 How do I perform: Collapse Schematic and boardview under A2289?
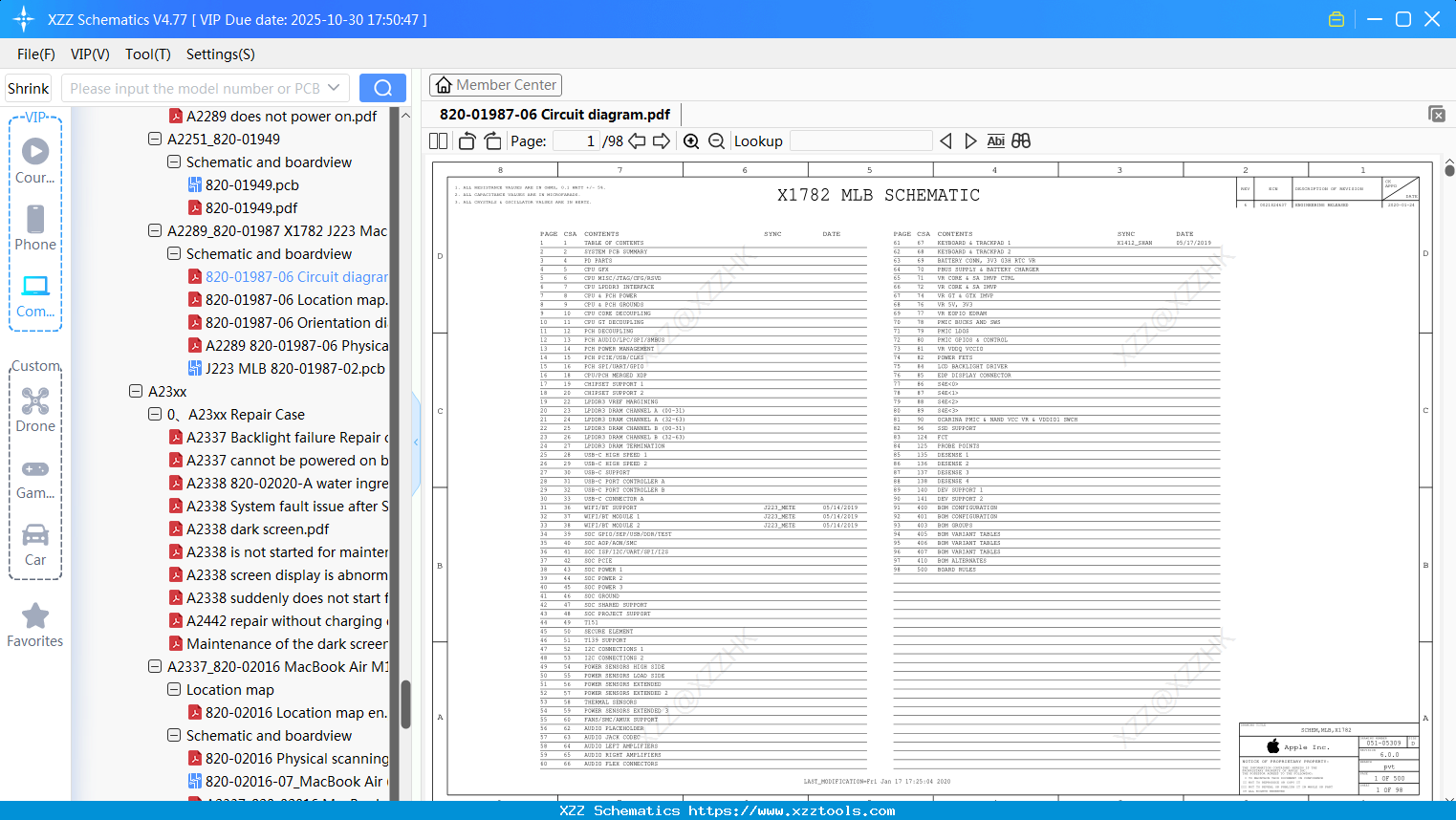coord(174,253)
